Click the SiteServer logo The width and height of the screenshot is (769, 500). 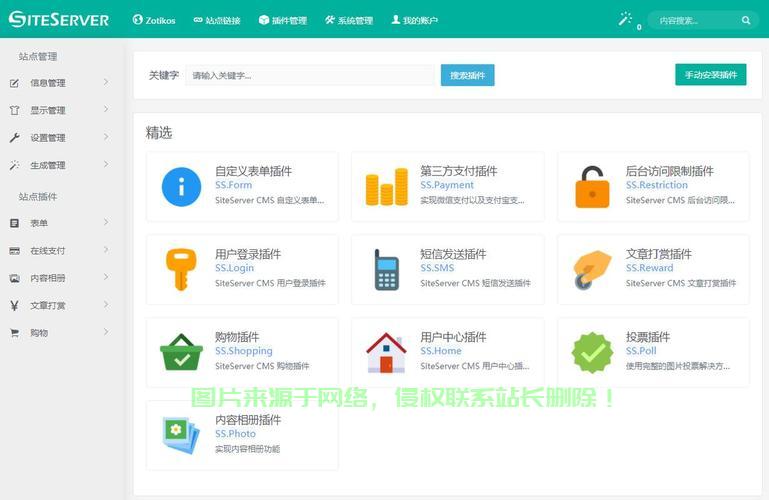59,20
